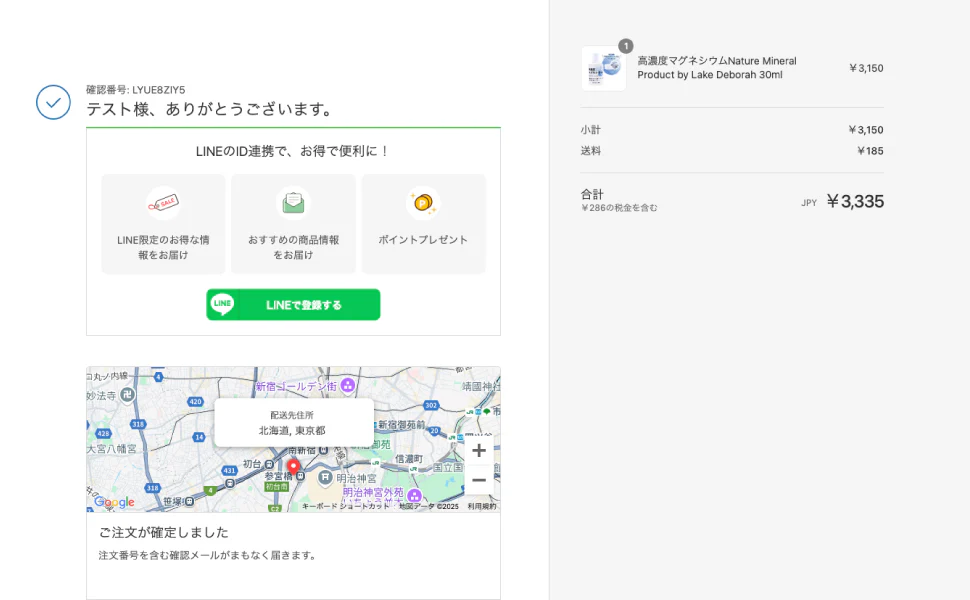Click the ポイントプレゼント benefit card
This screenshot has height=600, width=970.
coord(423,224)
